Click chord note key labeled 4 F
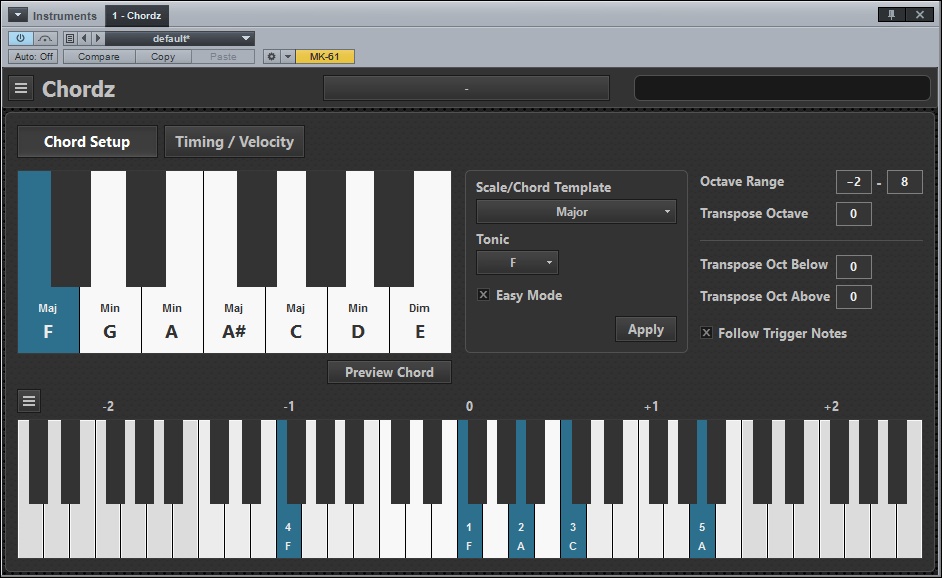Viewport: 942px width, 578px height. tap(288, 532)
